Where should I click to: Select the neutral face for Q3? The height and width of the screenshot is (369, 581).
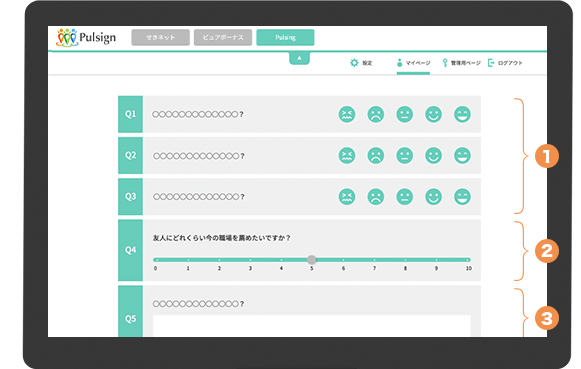point(404,196)
